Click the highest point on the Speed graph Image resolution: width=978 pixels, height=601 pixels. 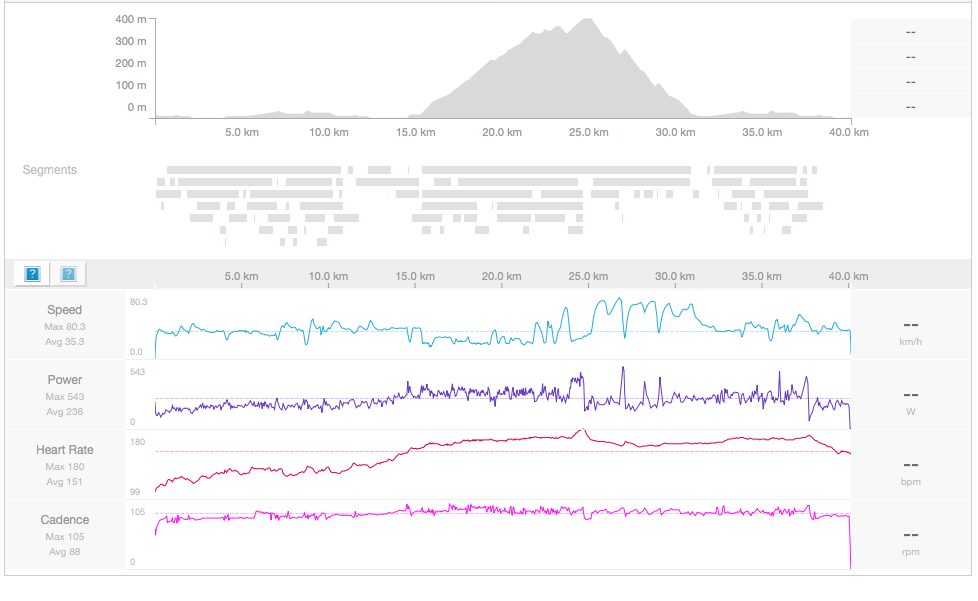click(x=619, y=300)
